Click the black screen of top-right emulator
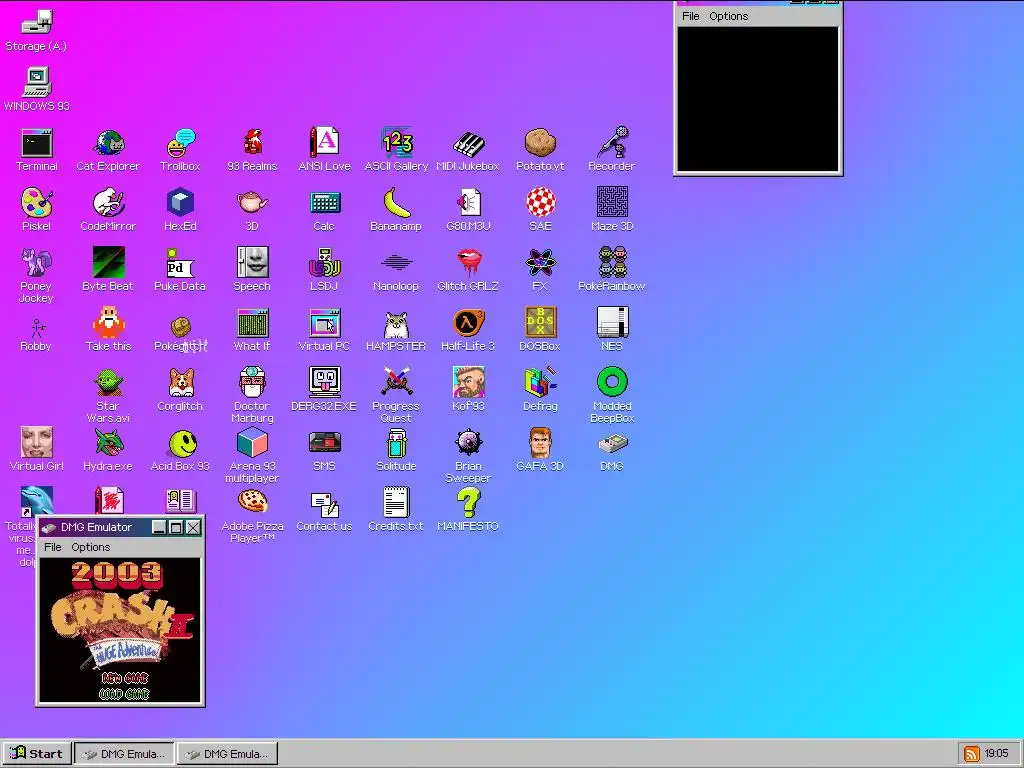Viewport: 1024px width, 768px height. click(x=758, y=99)
